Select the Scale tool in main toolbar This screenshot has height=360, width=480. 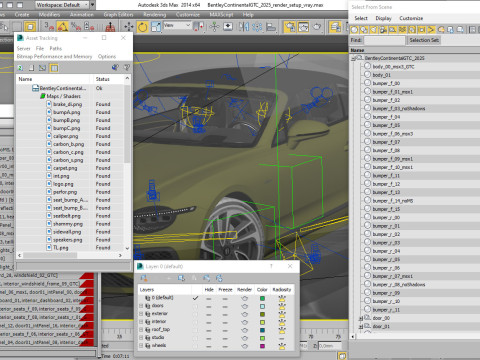pyautogui.click(x=156, y=27)
